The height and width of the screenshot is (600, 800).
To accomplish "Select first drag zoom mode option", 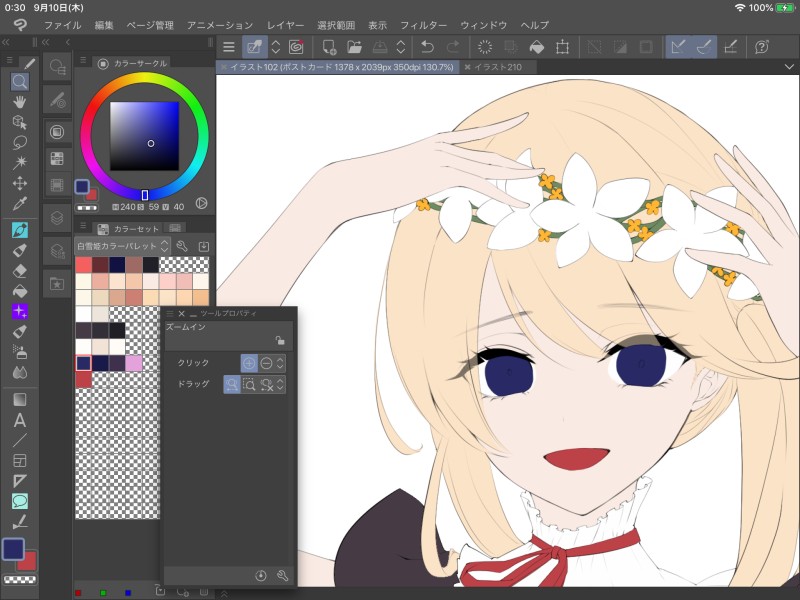I will [x=232, y=384].
